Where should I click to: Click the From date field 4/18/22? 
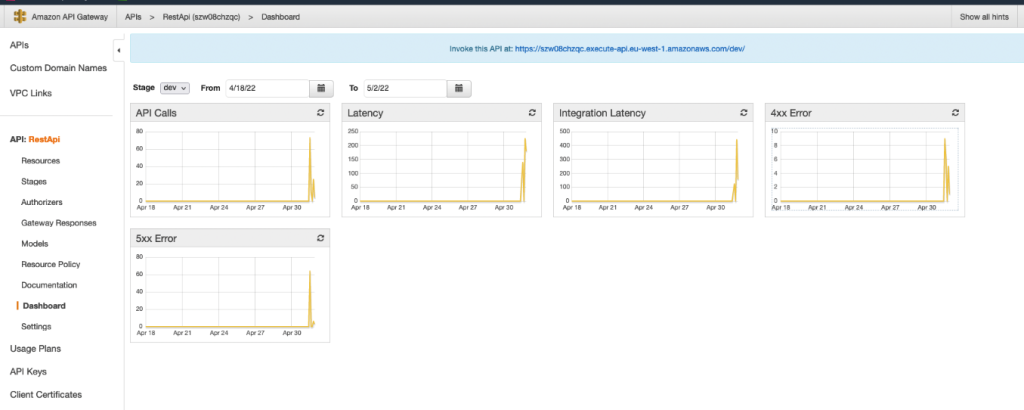tap(267, 88)
